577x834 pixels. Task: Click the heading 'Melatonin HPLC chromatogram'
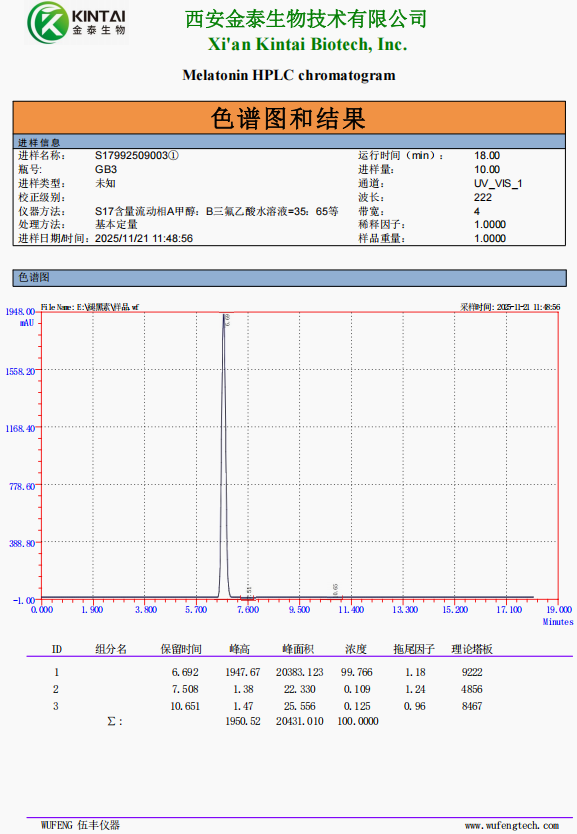pyautogui.click(x=289, y=75)
